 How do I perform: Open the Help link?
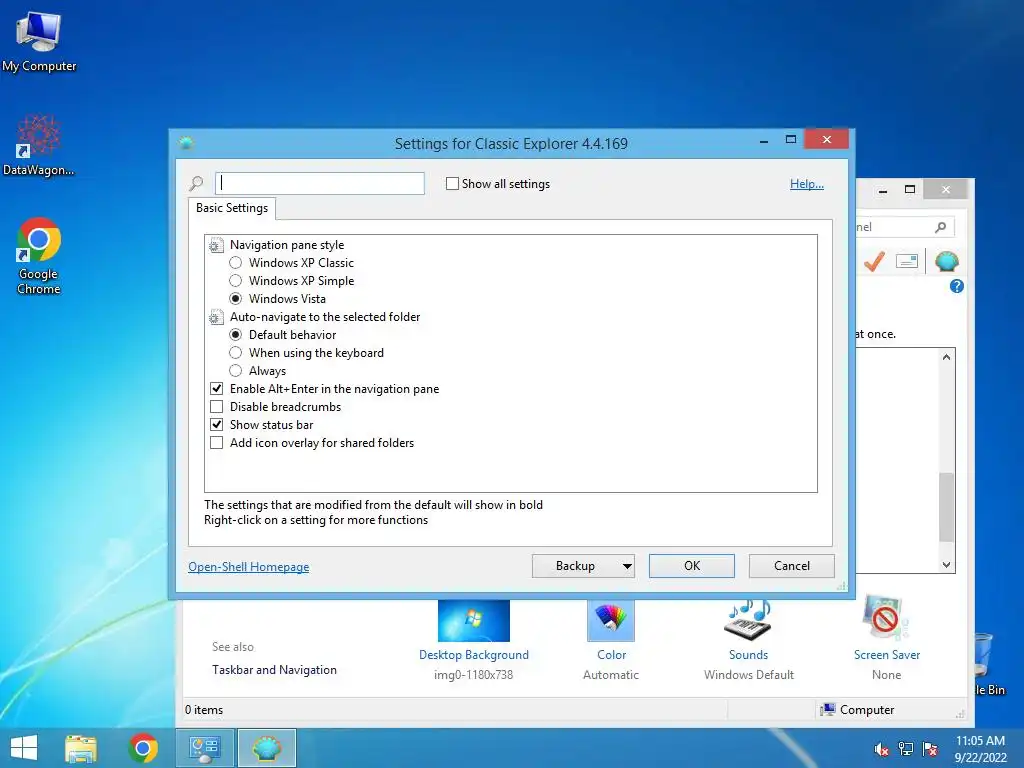[x=807, y=184]
